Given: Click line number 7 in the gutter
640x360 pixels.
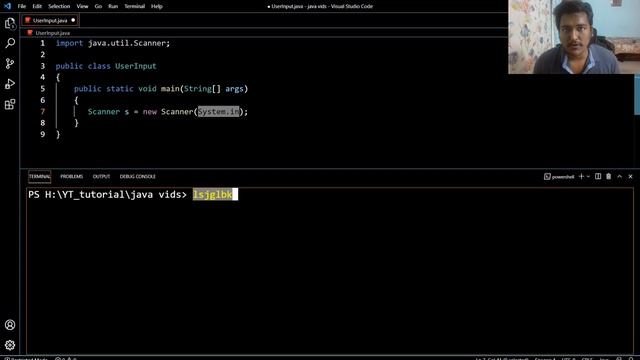Looking at the screenshot, I should (x=42, y=111).
